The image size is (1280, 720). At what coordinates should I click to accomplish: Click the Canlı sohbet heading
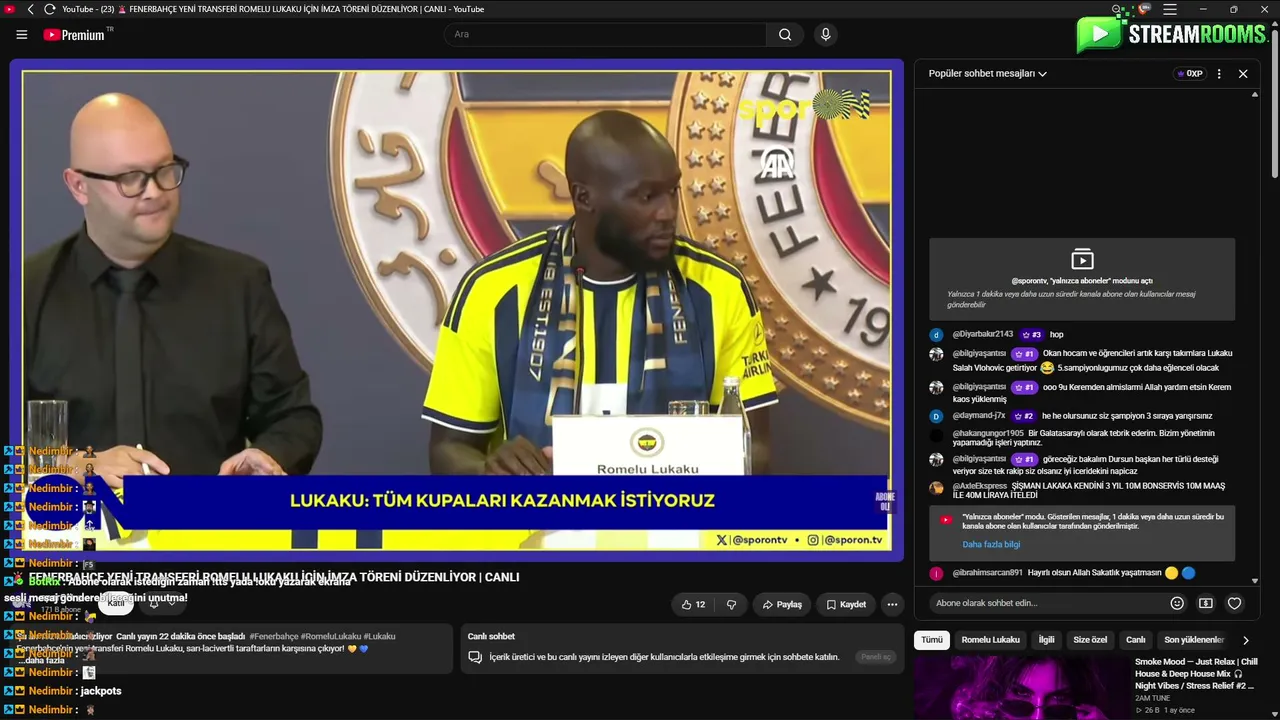click(x=491, y=636)
